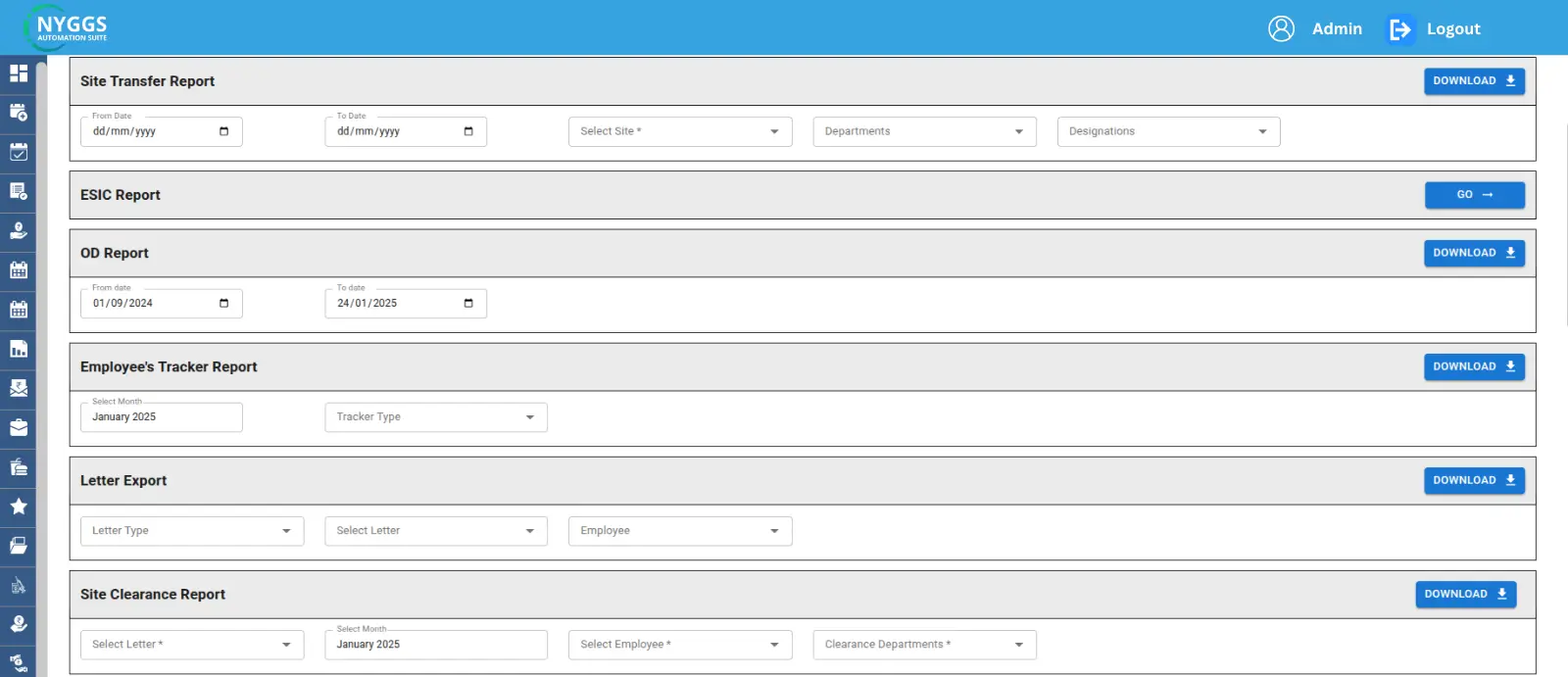Click Select Month field in Site Clearance Report

point(436,645)
